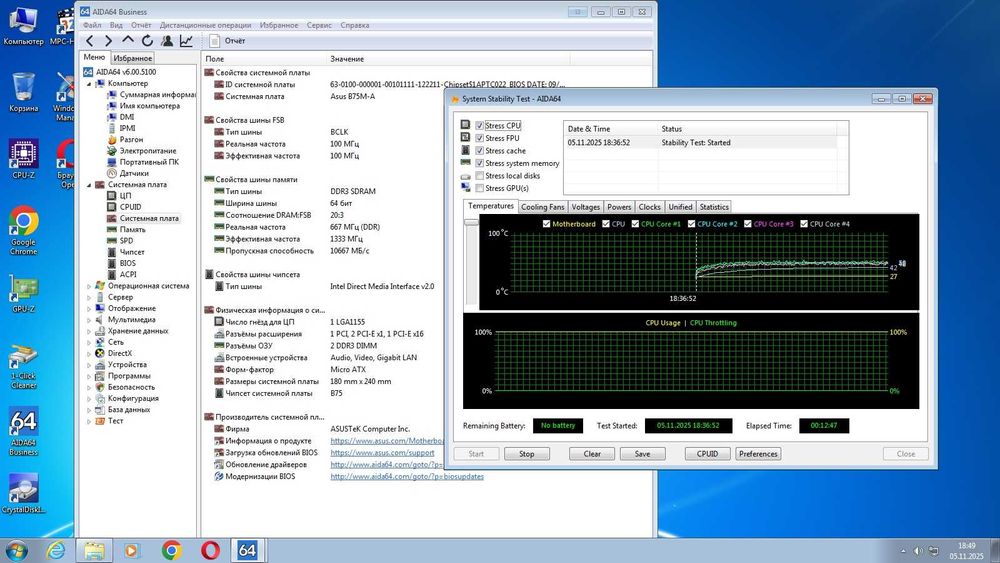
Task: Switch to the Cooling Fans tab
Action: tap(542, 207)
